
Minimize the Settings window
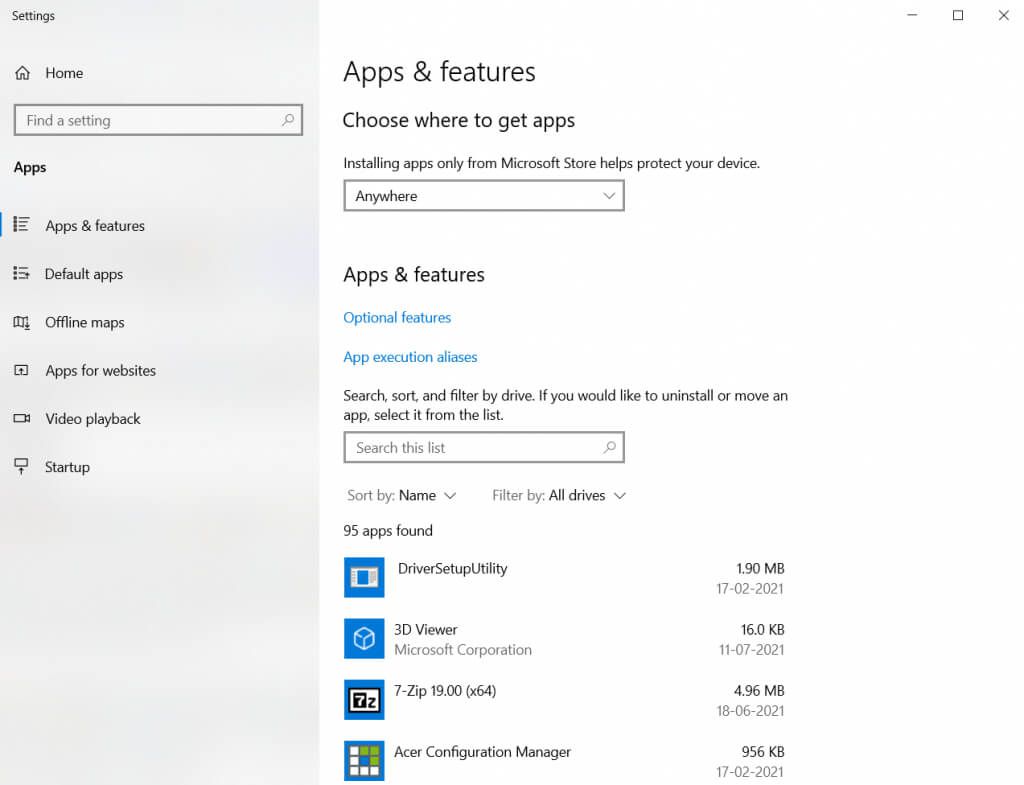click(x=912, y=15)
